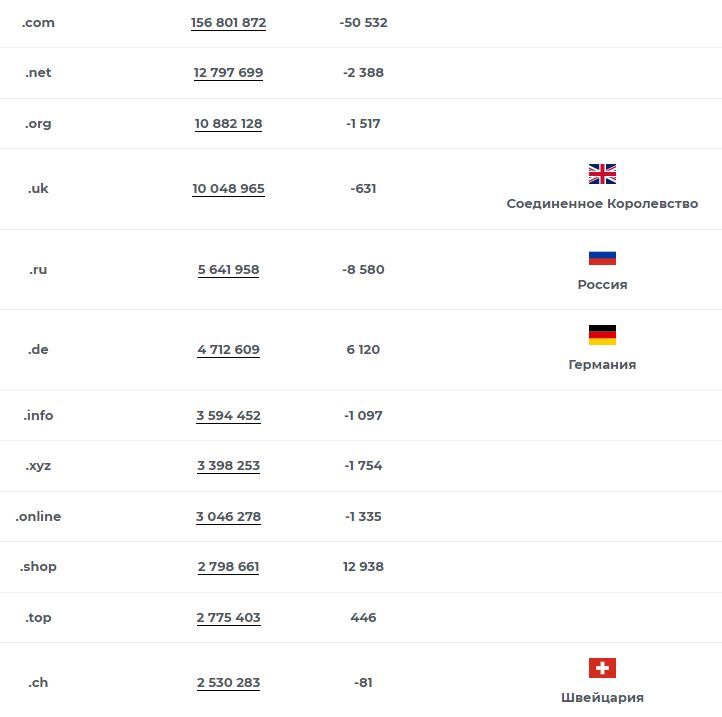Click the 10 882 128 .org count
This screenshot has height=717, width=722.
tap(228, 124)
